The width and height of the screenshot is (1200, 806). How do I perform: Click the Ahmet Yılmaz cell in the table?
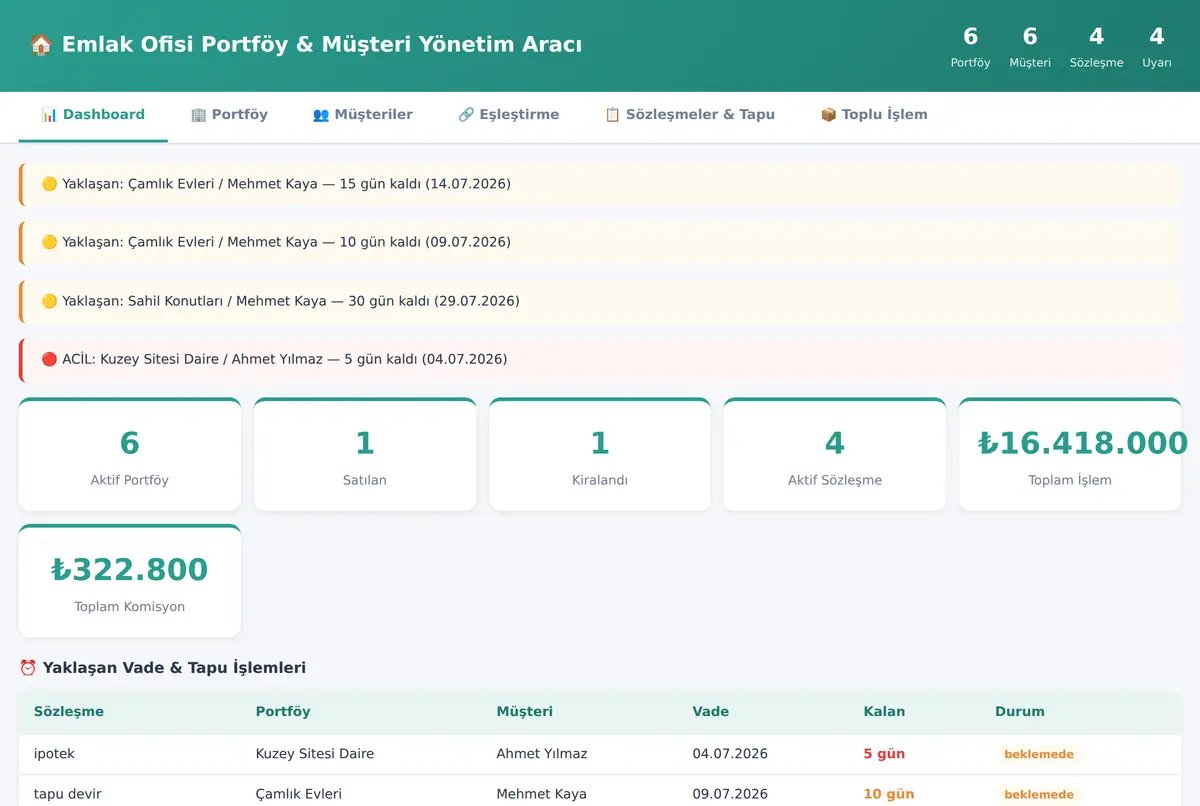[542, 754]
